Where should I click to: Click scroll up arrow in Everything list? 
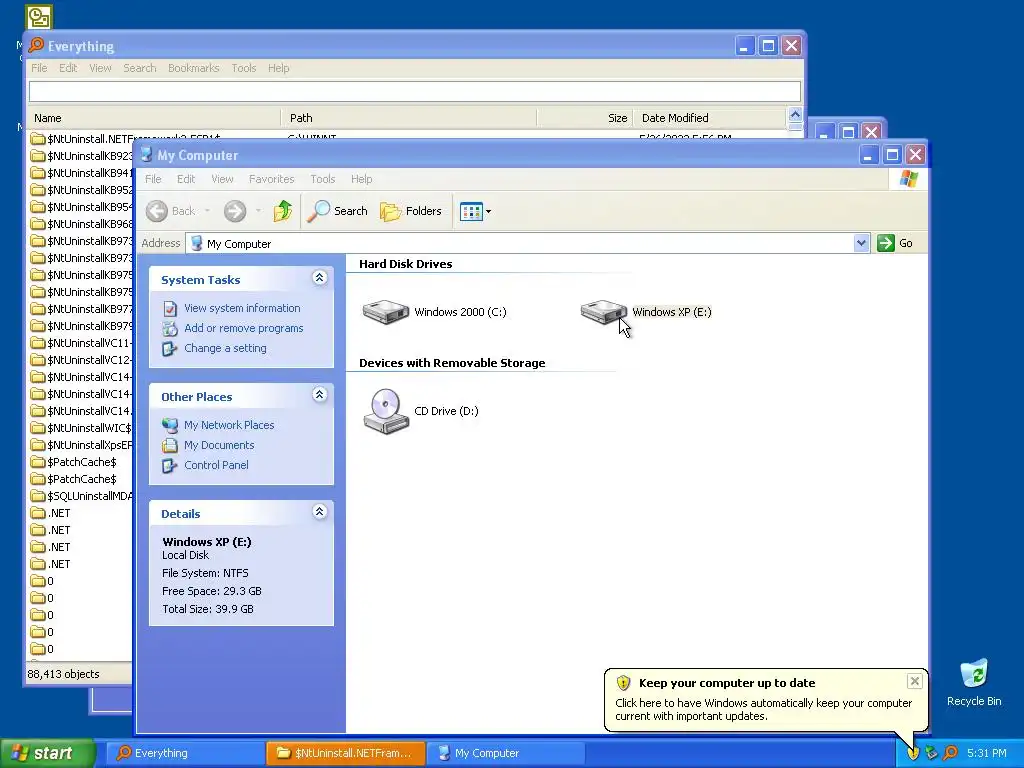(795, 115)
